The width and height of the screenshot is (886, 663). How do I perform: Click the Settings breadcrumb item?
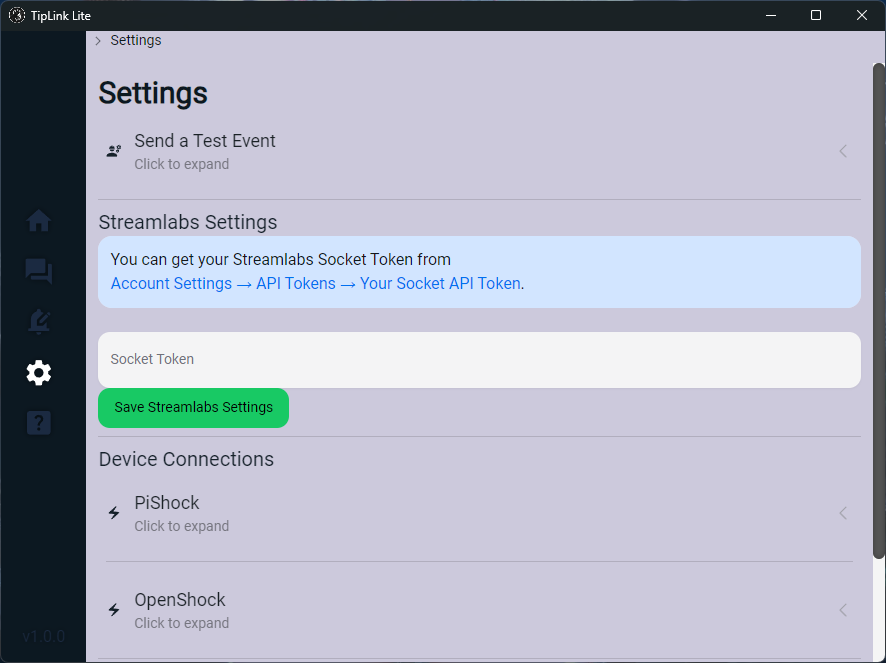pyautogui.click(x=136, y=40)
